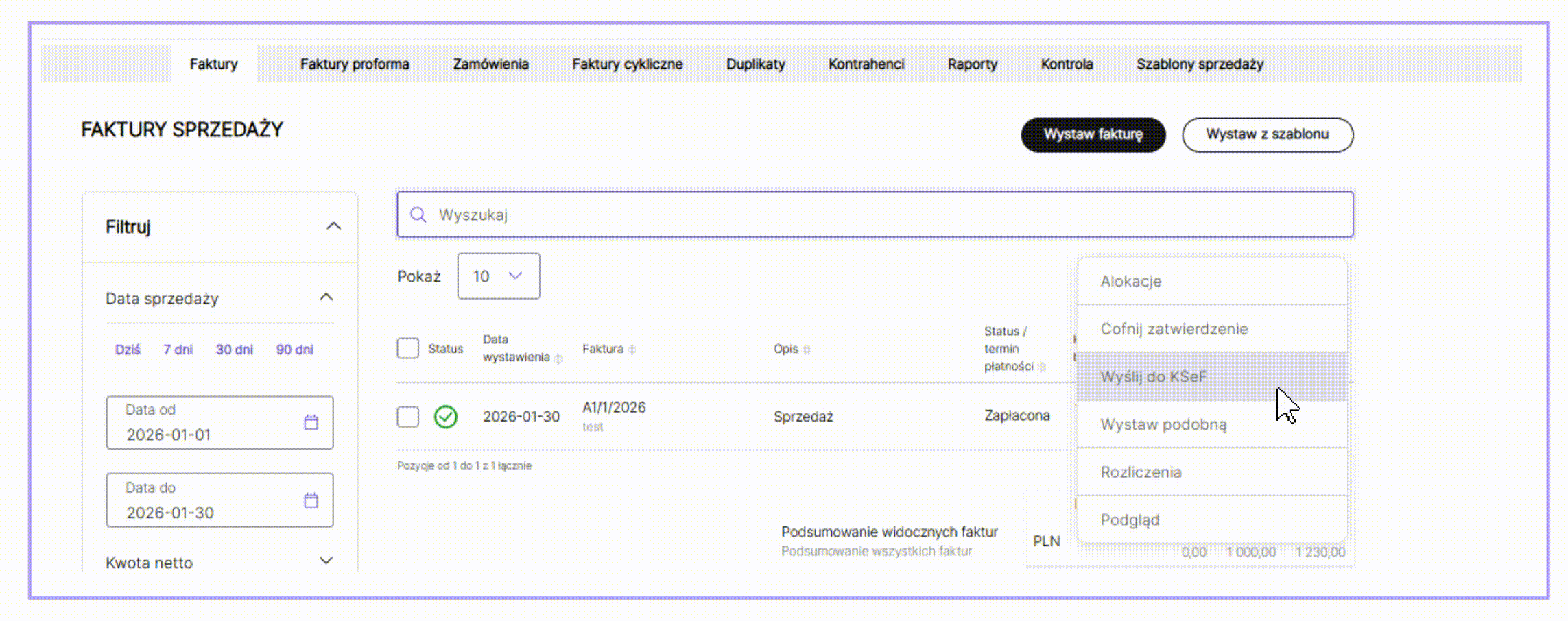The width and height of the screenshot is (1568, 621).
Task: Click the Data od date field
Action: (219, 422)
